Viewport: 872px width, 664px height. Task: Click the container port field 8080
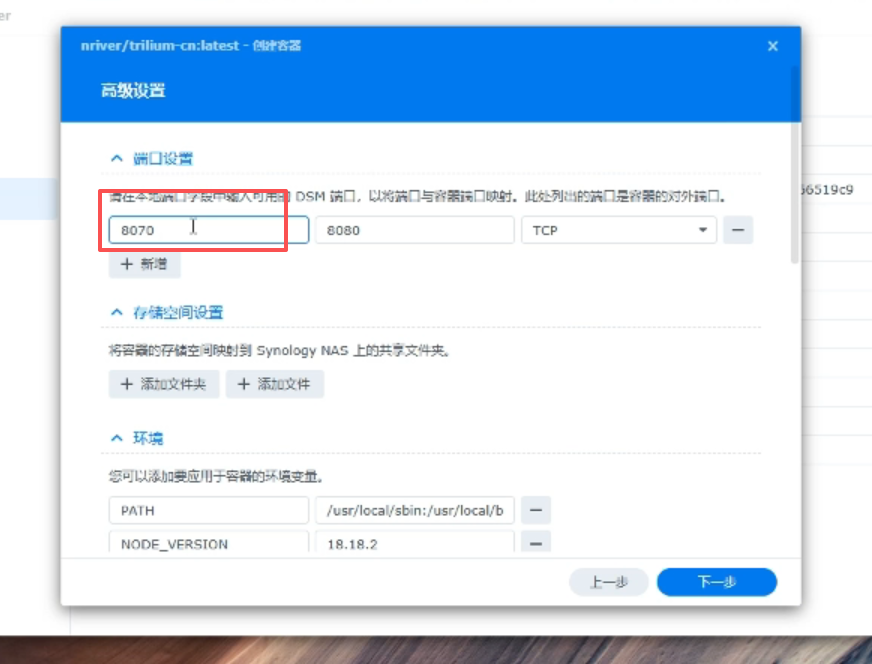(x=414, y=230)
